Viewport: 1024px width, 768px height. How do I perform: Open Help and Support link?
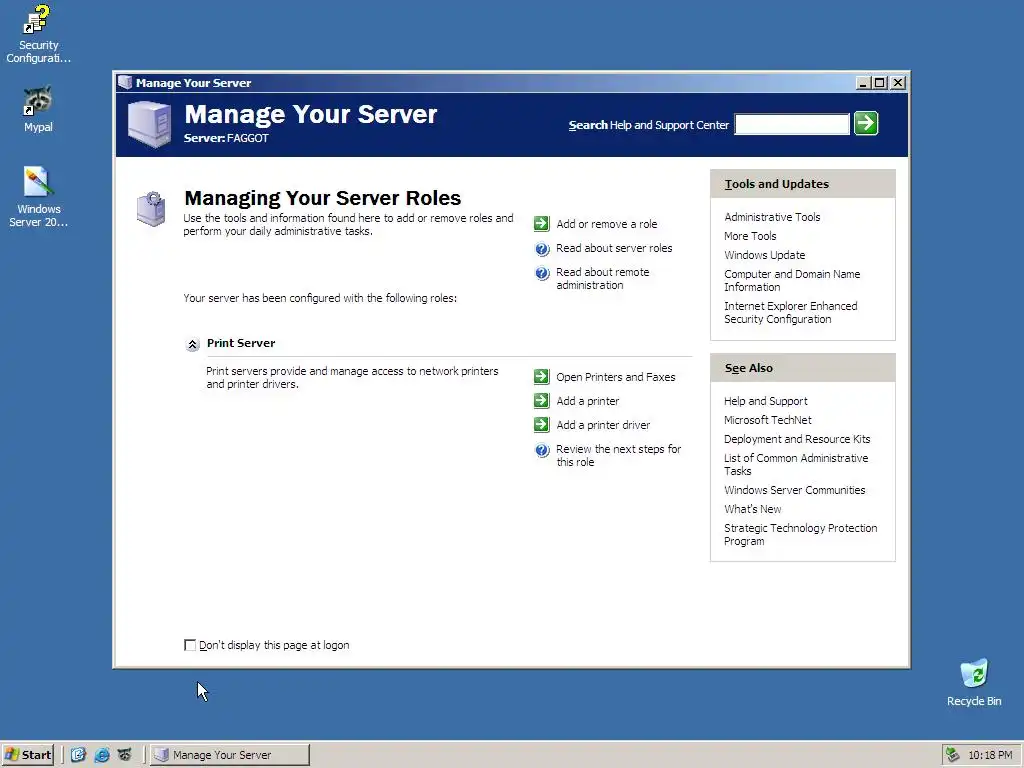[x=765, y=401]
